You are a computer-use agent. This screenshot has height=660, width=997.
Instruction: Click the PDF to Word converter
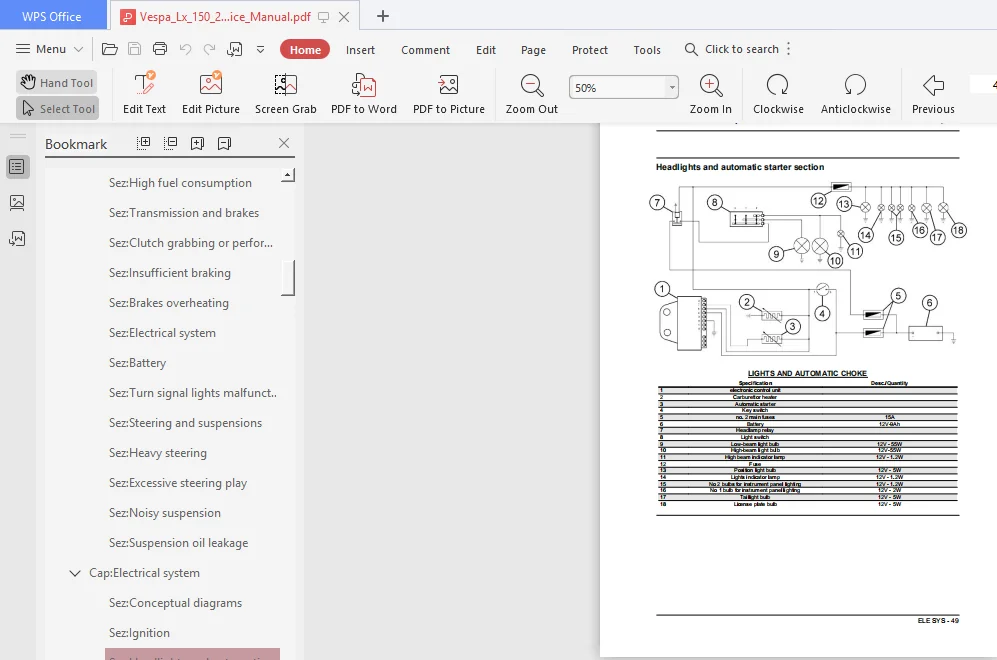(364, 93)
